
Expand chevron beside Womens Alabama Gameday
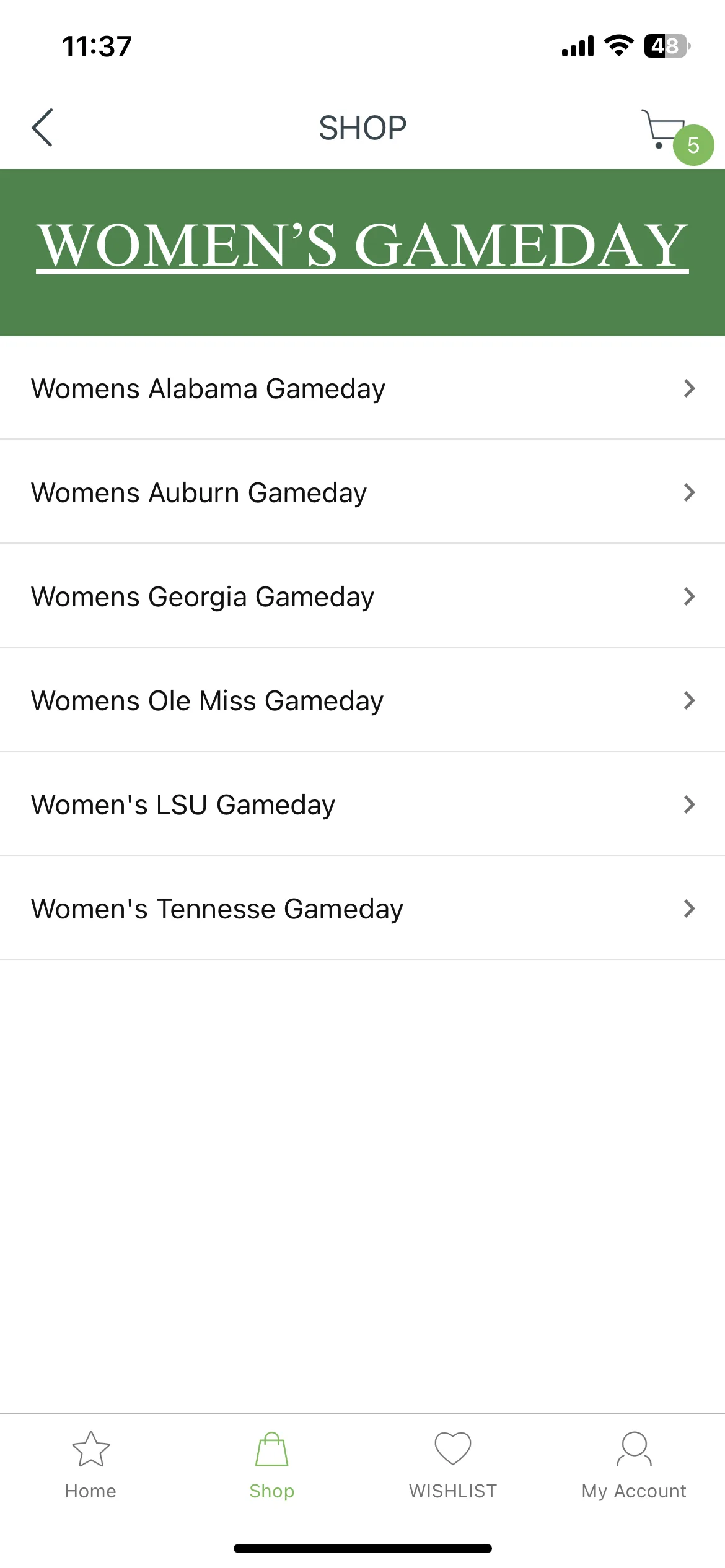click(689, 388)
